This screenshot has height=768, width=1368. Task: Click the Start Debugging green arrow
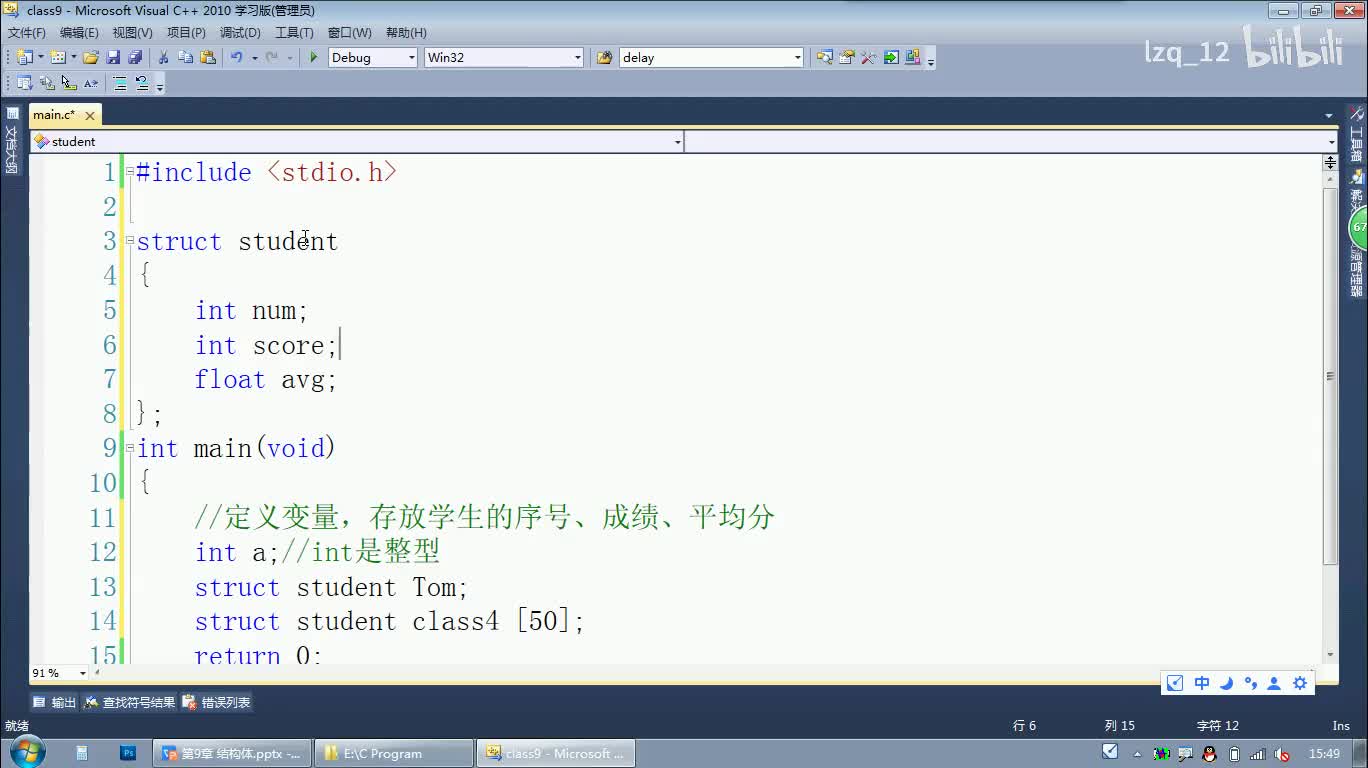(x=313, y=58)
